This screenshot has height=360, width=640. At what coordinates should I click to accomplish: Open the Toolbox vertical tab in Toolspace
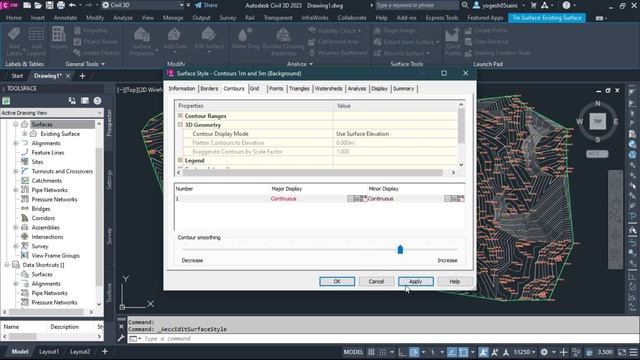pyautogui.click(x=109, y=292)
